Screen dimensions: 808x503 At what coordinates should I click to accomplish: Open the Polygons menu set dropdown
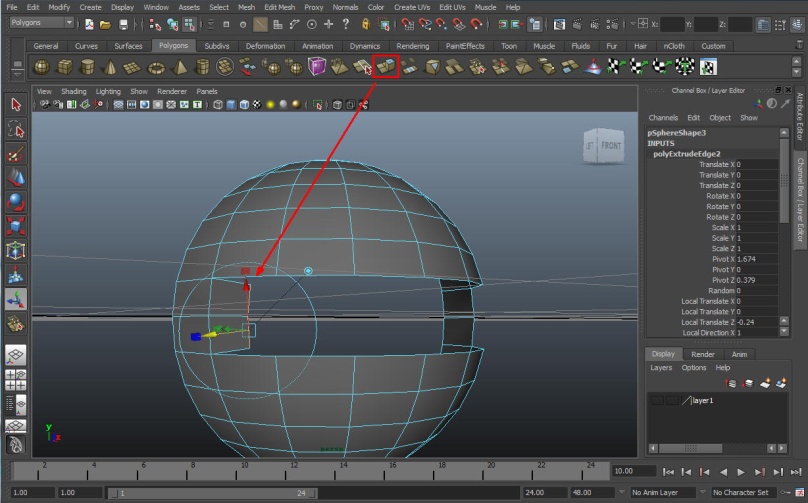pyautogui.click(x=41, y=23)
